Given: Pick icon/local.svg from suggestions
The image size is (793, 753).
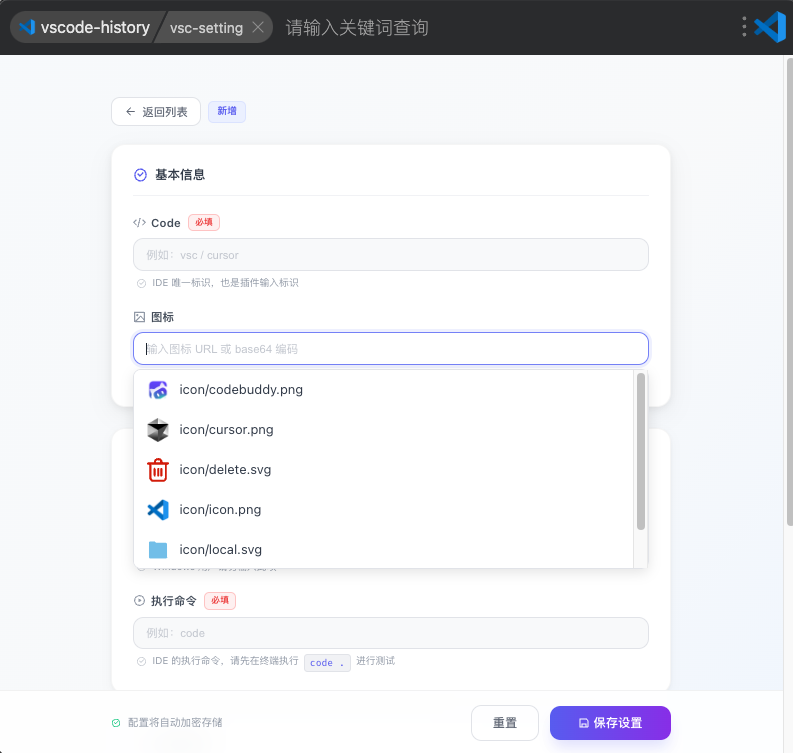Looking at the screenshot, I should click(220, 549).
